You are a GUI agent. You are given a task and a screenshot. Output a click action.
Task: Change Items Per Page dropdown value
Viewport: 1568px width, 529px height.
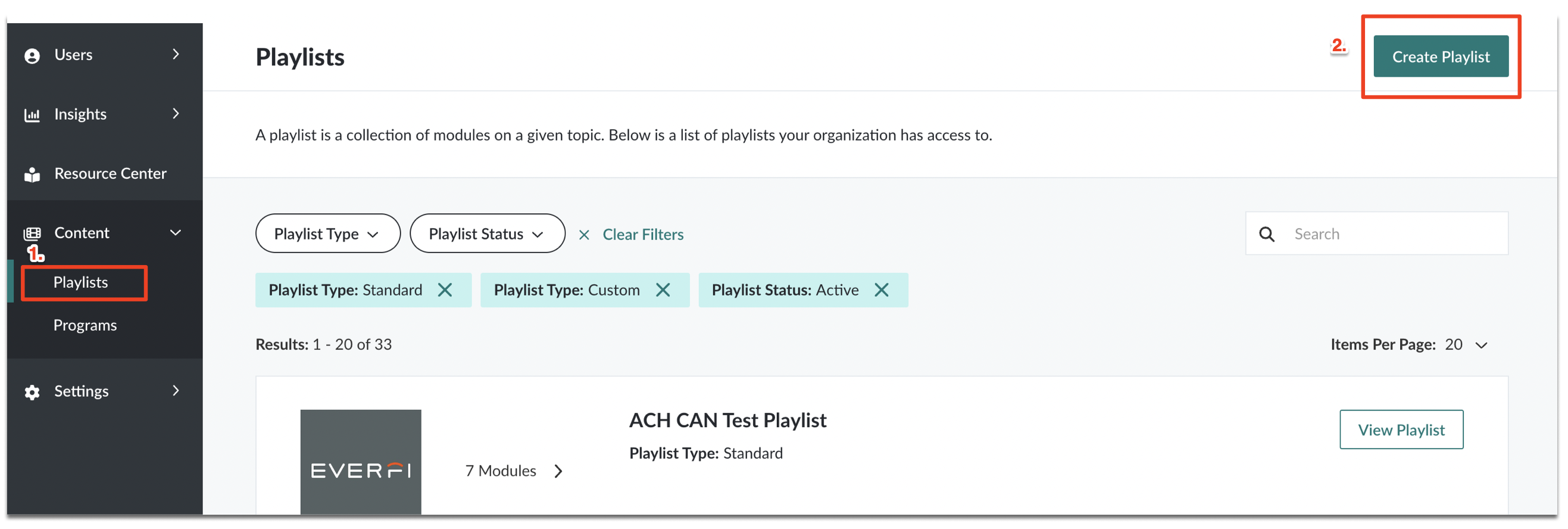click(x=1466, y=345)
